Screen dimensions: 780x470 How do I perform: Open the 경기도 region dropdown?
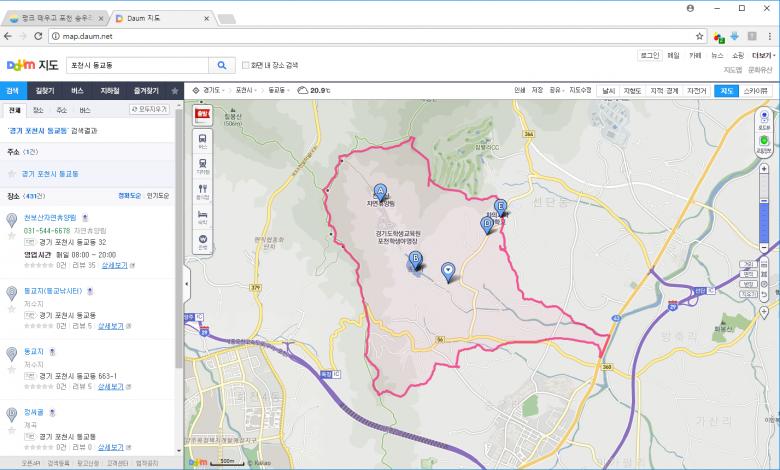[212, 90]
